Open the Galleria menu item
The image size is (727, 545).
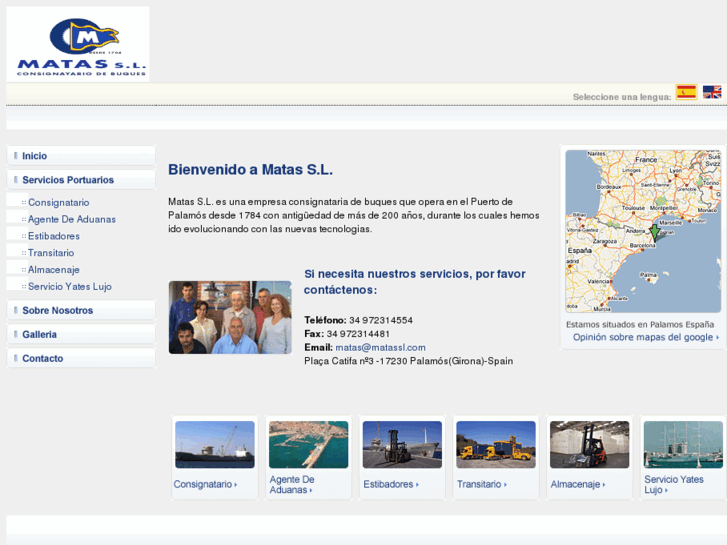point(81,334)
